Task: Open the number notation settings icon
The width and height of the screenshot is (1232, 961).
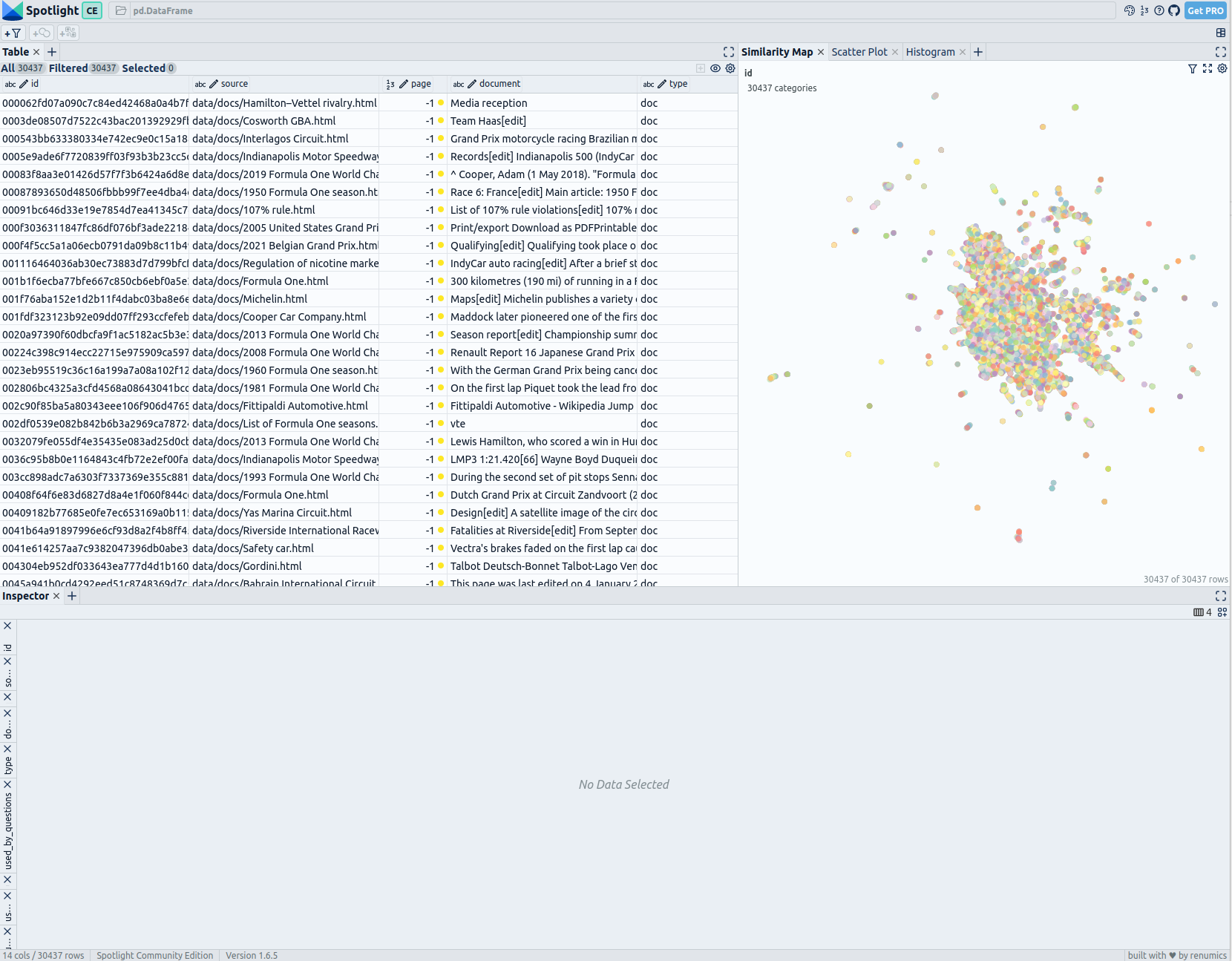Action: (x=1144, y=10)
